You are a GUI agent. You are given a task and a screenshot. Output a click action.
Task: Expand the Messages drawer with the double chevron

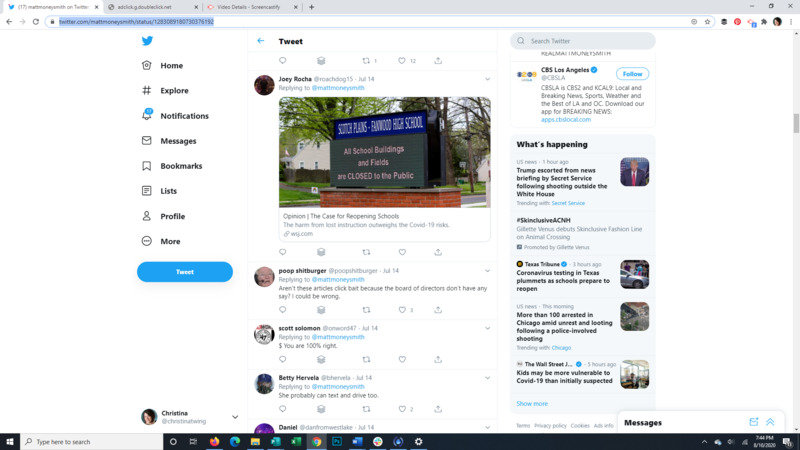click(770, 422)
